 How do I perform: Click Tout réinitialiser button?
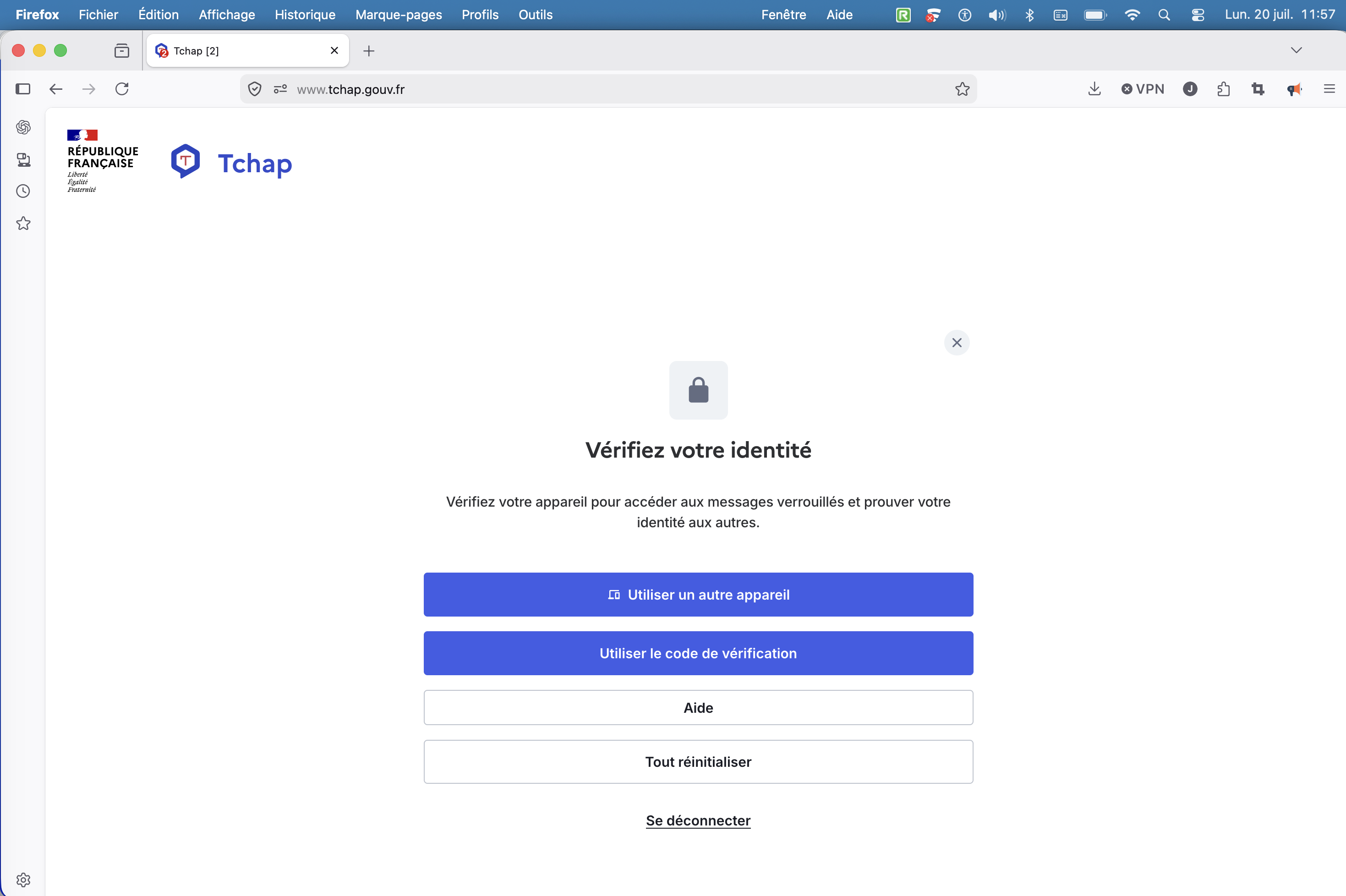(698, 762)
